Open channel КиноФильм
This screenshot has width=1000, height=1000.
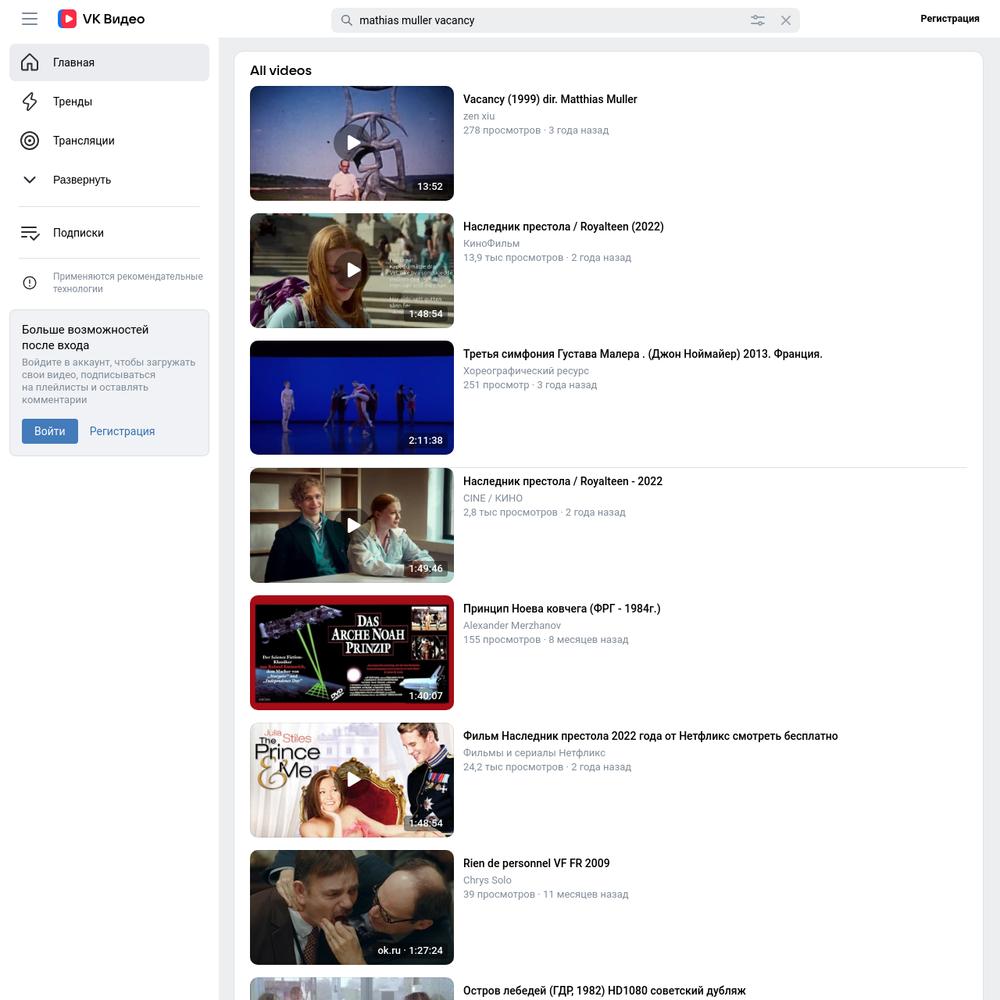point(491,243)
